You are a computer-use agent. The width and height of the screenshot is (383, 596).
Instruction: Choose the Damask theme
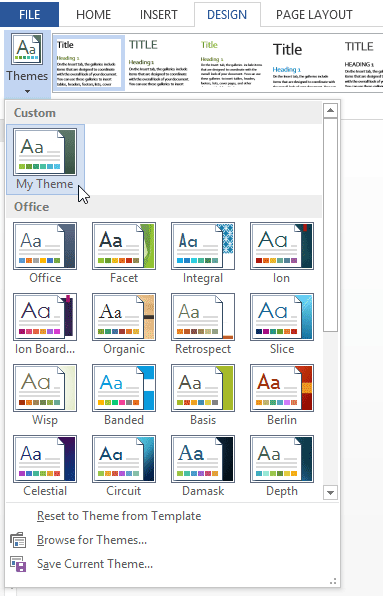coord(203,466)
